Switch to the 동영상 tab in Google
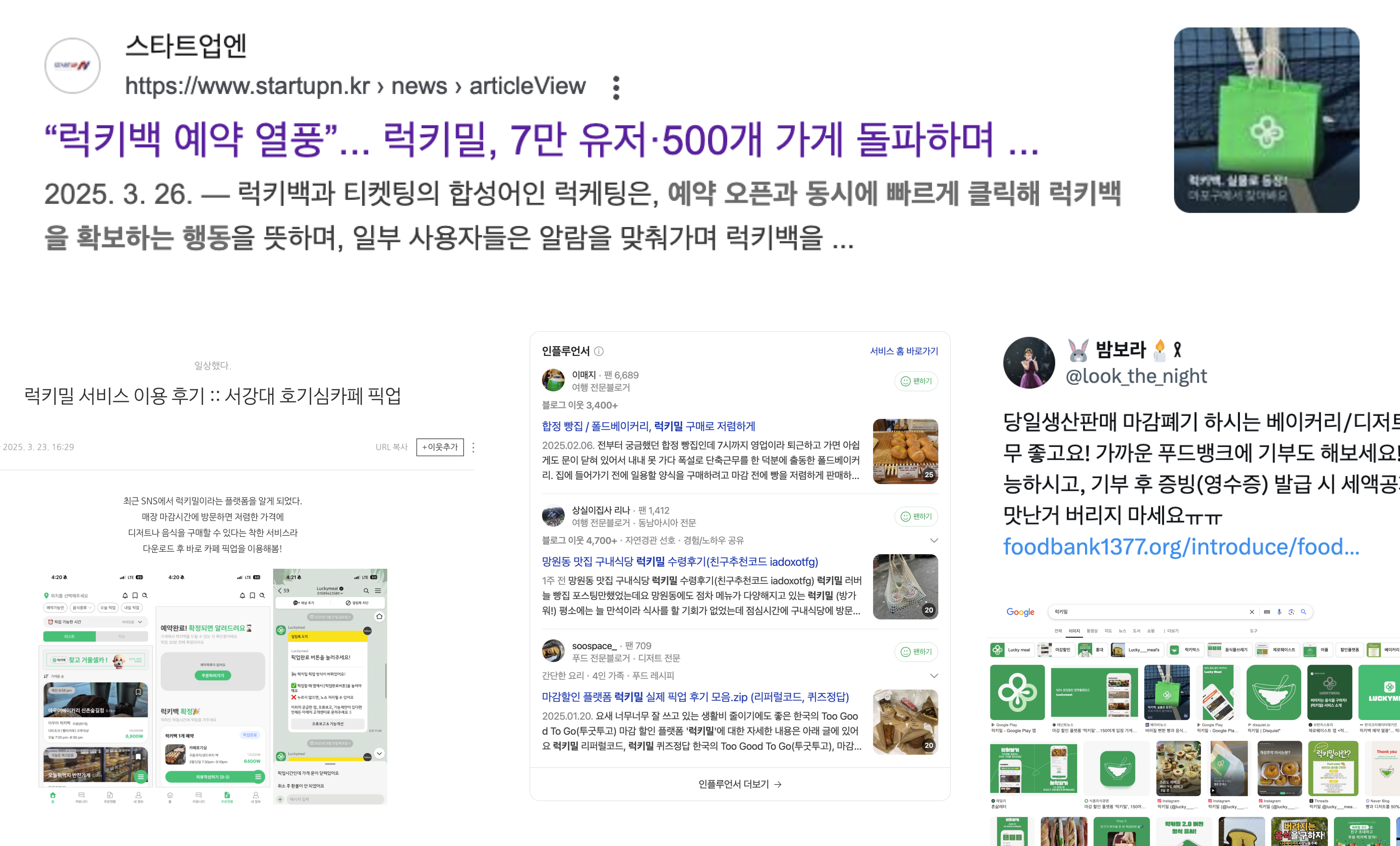The image size is (1400, 846). tap(1092, 631)
